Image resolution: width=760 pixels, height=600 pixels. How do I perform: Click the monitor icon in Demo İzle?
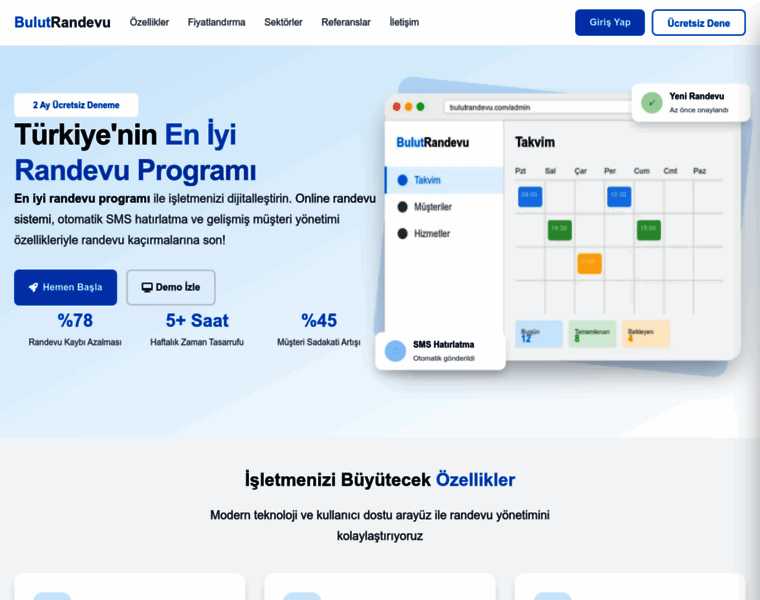click(x=147, y=287)
